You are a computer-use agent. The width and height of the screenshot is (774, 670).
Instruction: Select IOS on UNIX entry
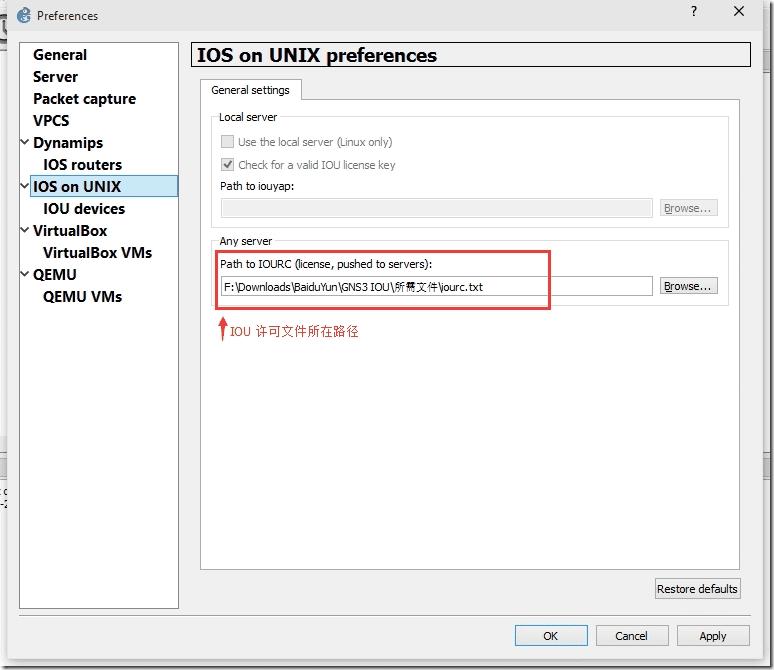coord(104,187)
